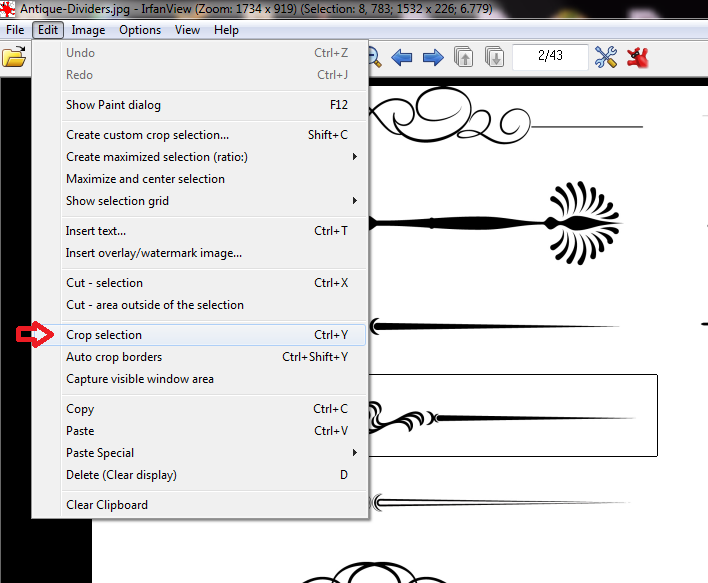Click the next page icon in toolbar
Image resolution: width=708 pixels, height=583 pixels.
(494, 57)
